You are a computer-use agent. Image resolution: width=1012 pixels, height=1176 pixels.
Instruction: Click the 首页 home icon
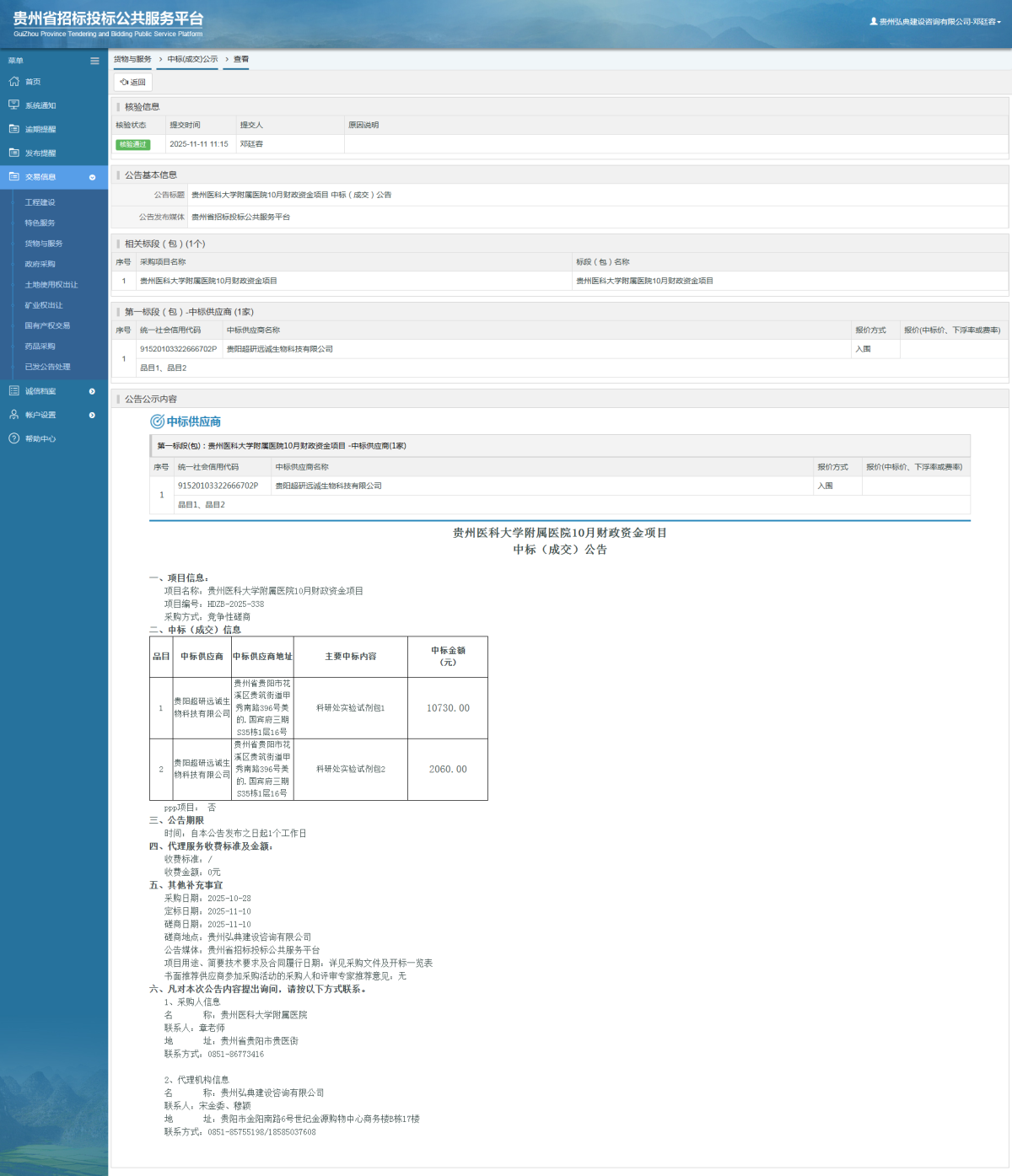[13, 82]
